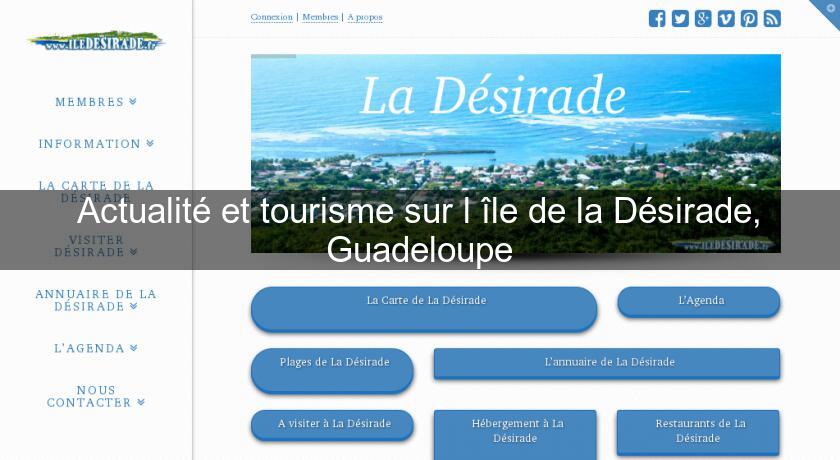Click L'annuaire de La Désirade button

(607, 363)
